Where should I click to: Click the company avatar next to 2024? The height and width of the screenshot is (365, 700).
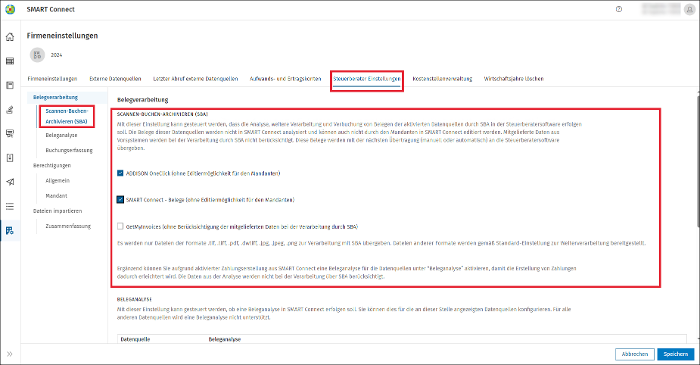pos(38,55)
